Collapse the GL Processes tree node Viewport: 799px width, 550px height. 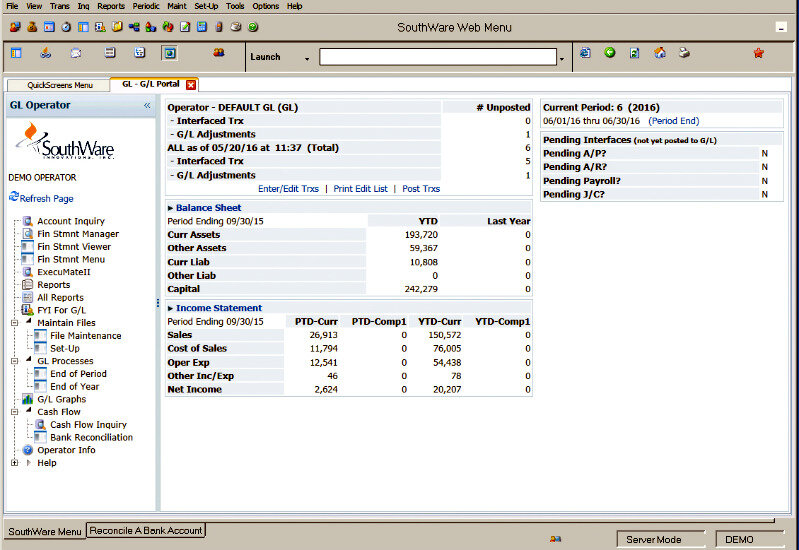click(x=15, y=361)
